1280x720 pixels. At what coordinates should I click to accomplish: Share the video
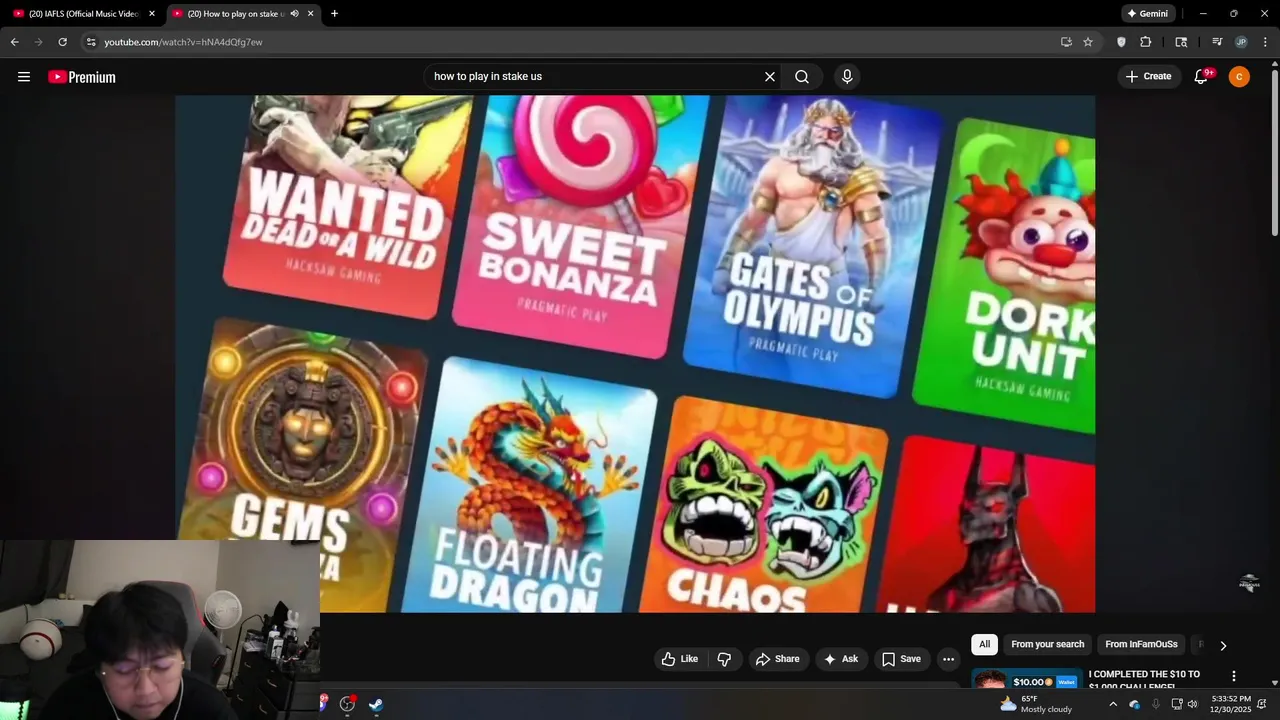(777, 659)
